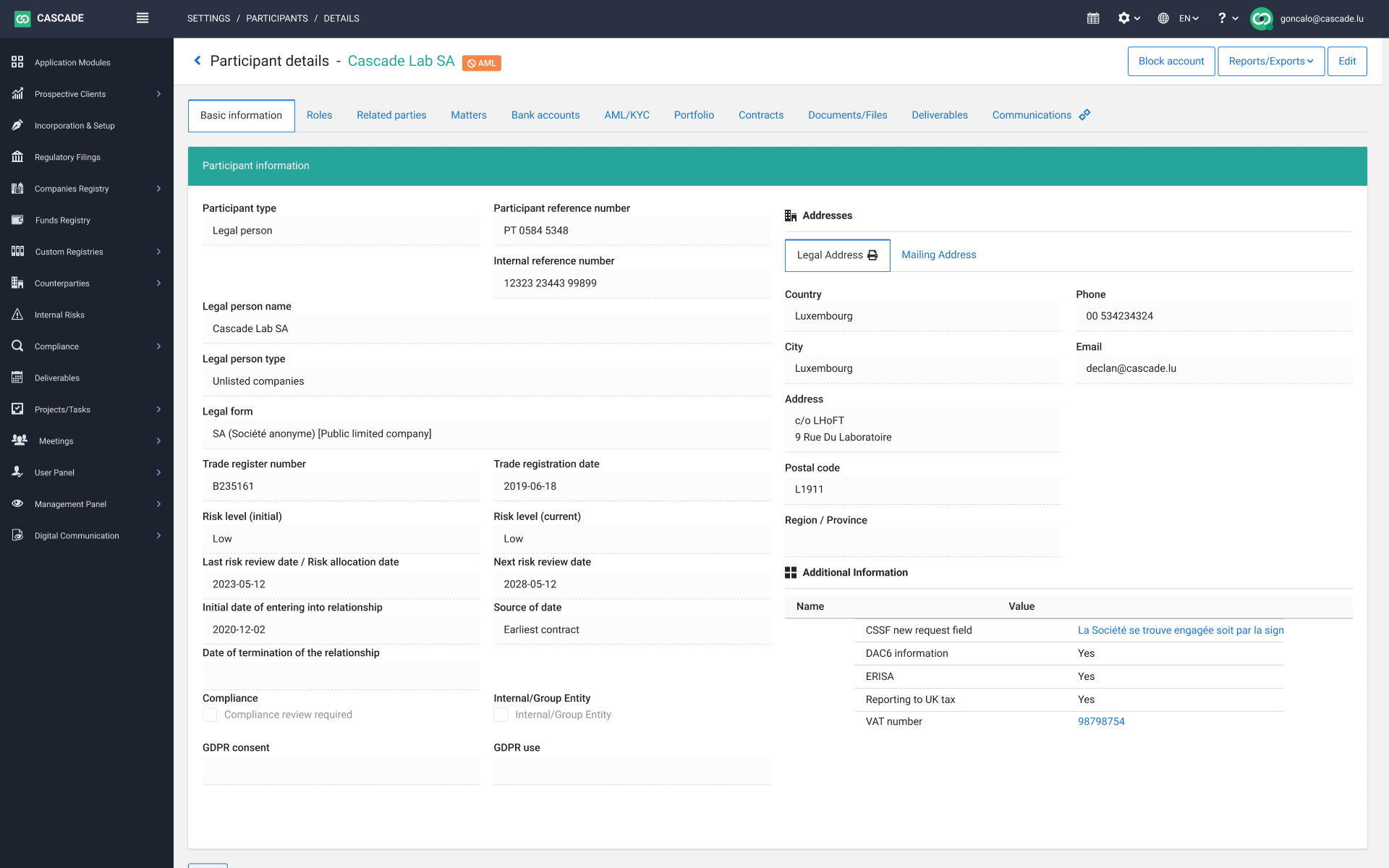
Task: Switch to the AML/KYC tab
Action: (626, 115)
